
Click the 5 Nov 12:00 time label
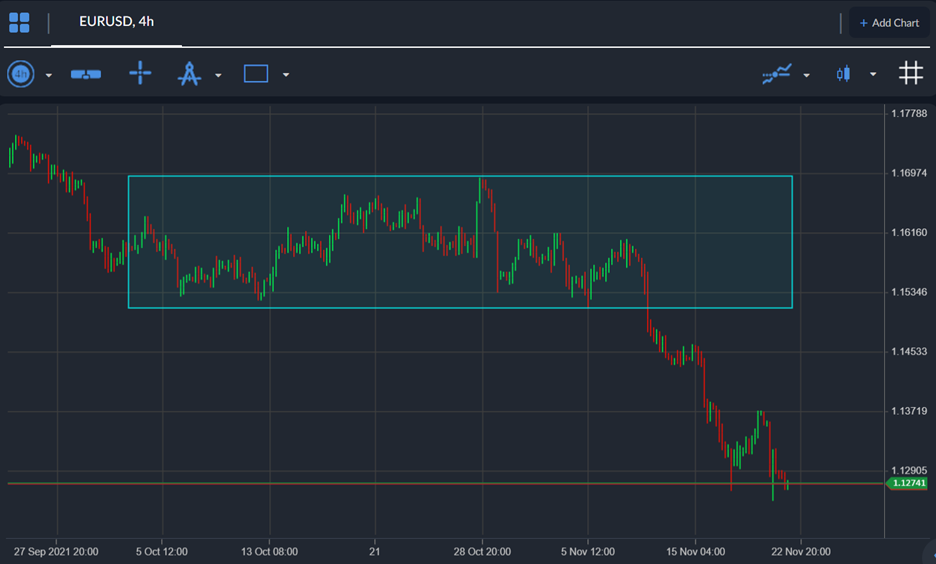587,551
